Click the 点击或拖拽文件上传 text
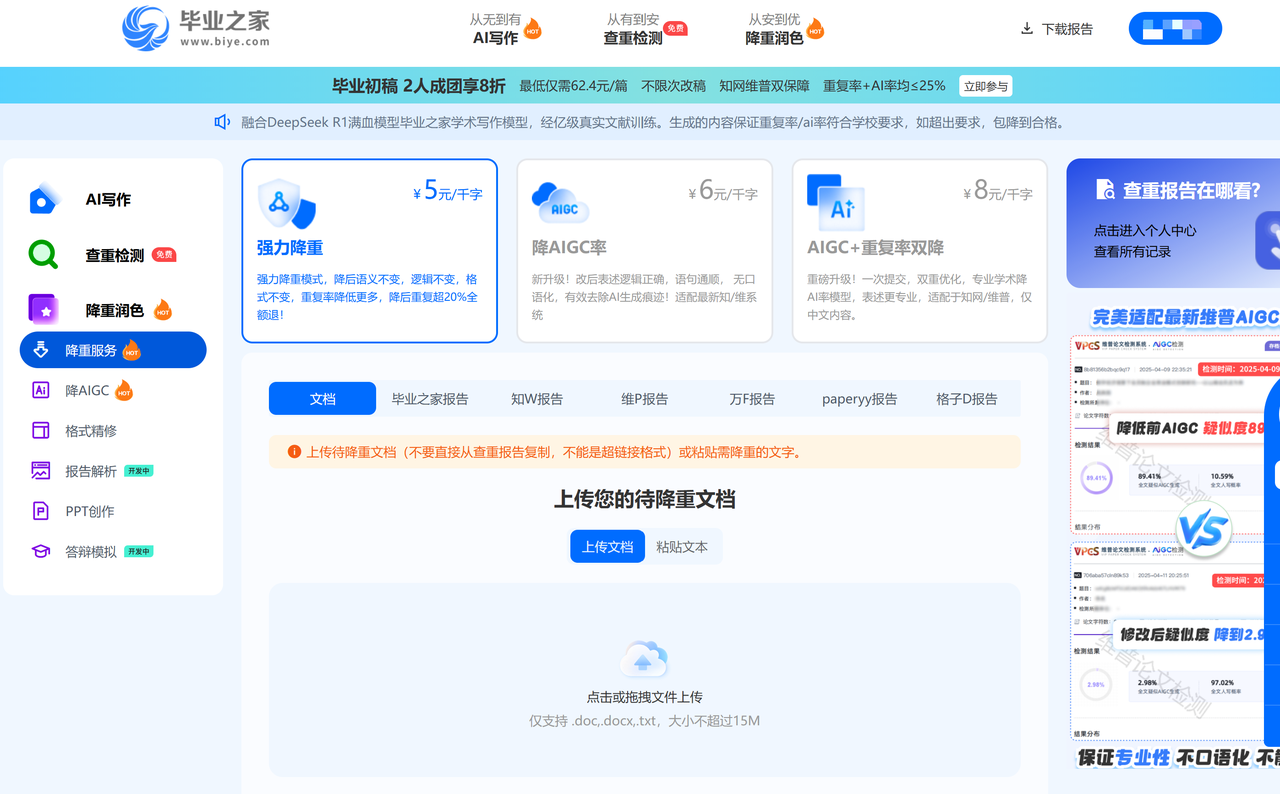 pyautogui.click(x=645, y=697)
